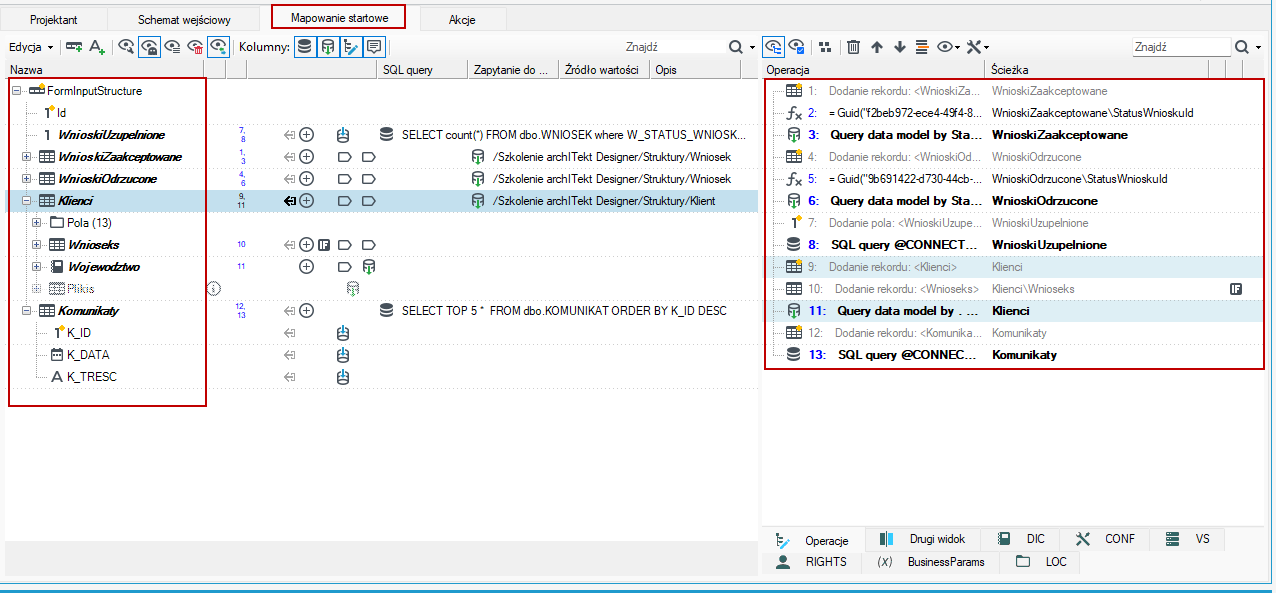The width and height of the screenshot is (1276, 593).
Task: Open the Edycja dropdown menu
Action: pyautogui.click(x=31, y=47)
